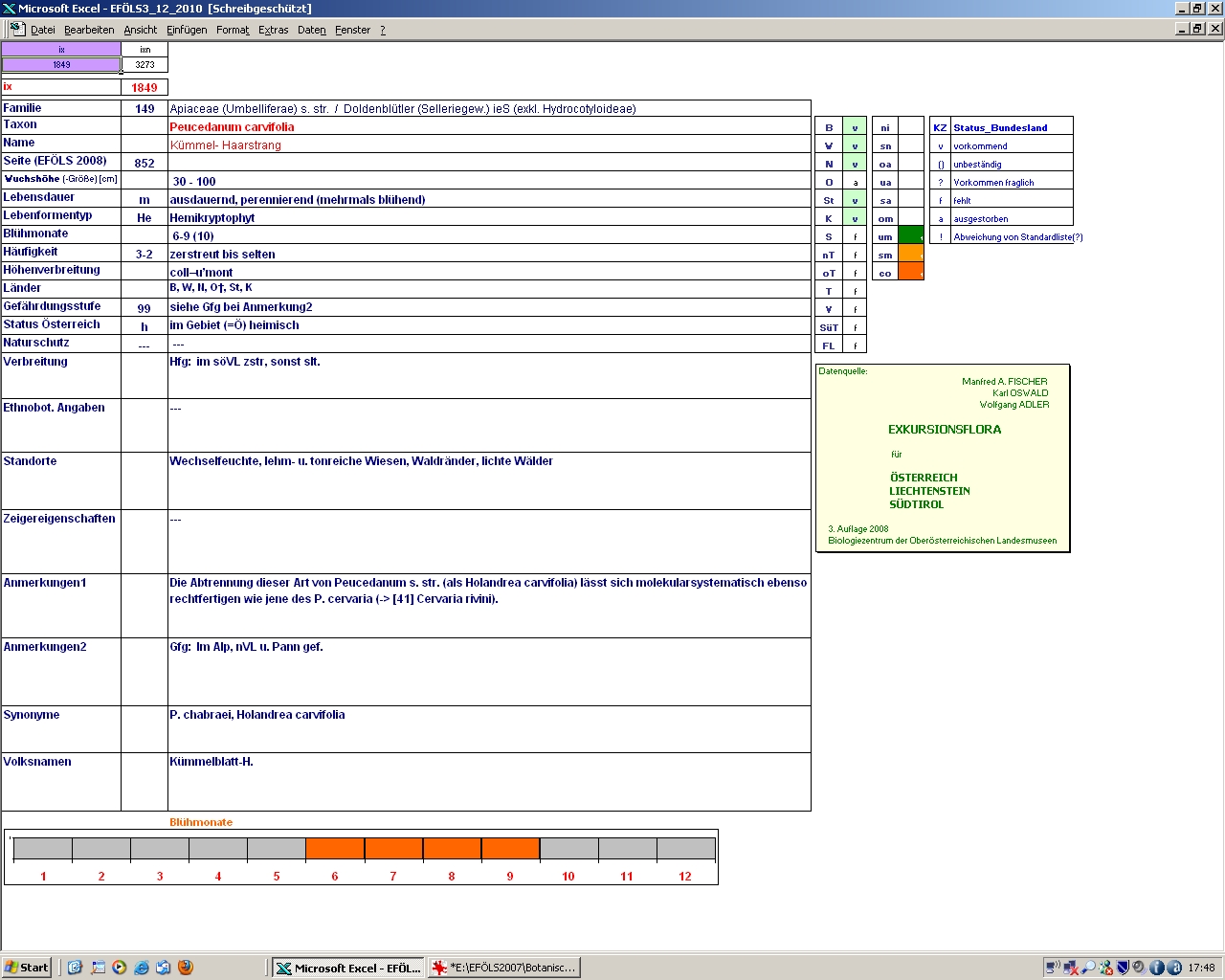Click the taxon 'Peucedanum carvifolia'

(x=232, y=126)
